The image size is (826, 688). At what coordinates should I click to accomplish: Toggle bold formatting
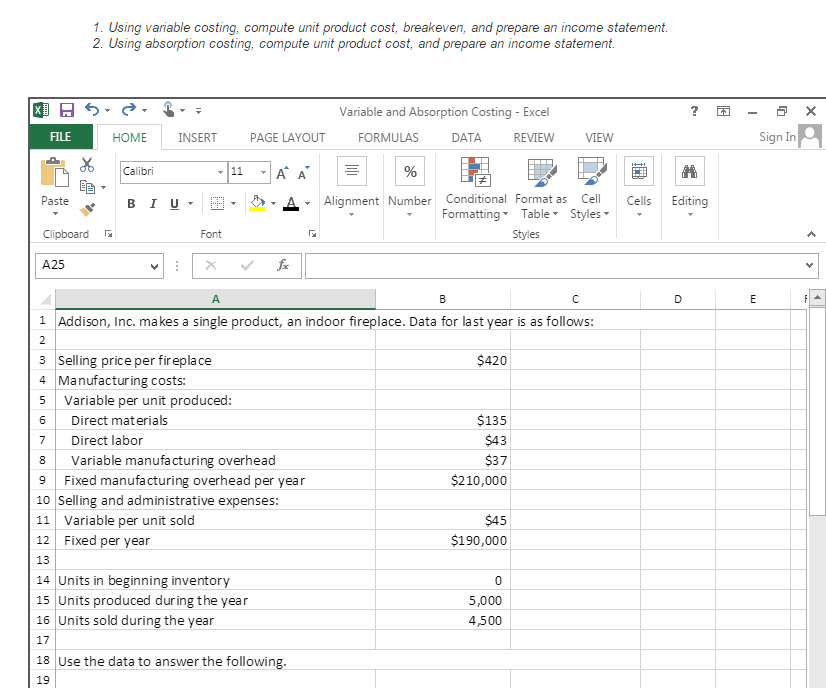pos(130,203)
